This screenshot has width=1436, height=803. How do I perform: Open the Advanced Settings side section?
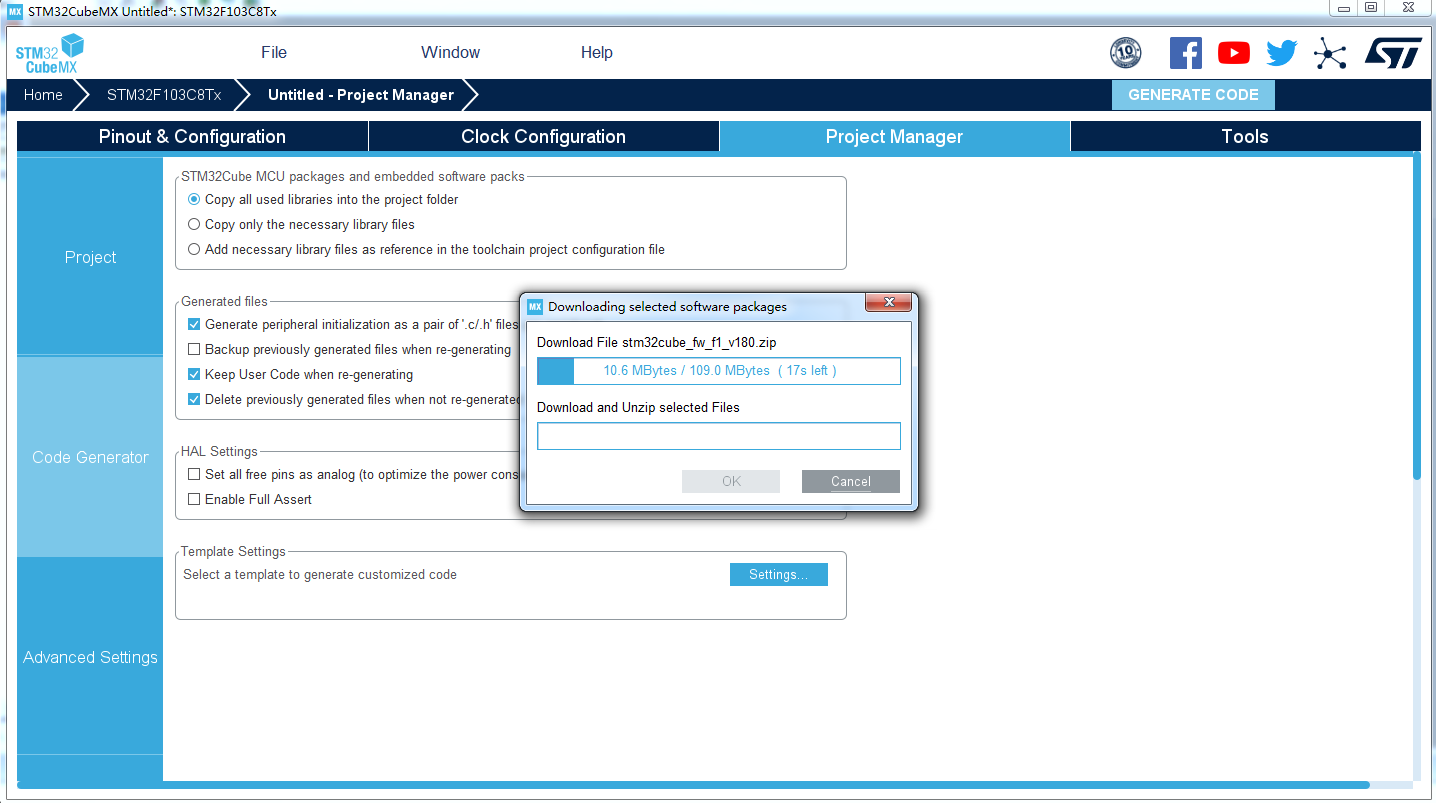[90, 656]
